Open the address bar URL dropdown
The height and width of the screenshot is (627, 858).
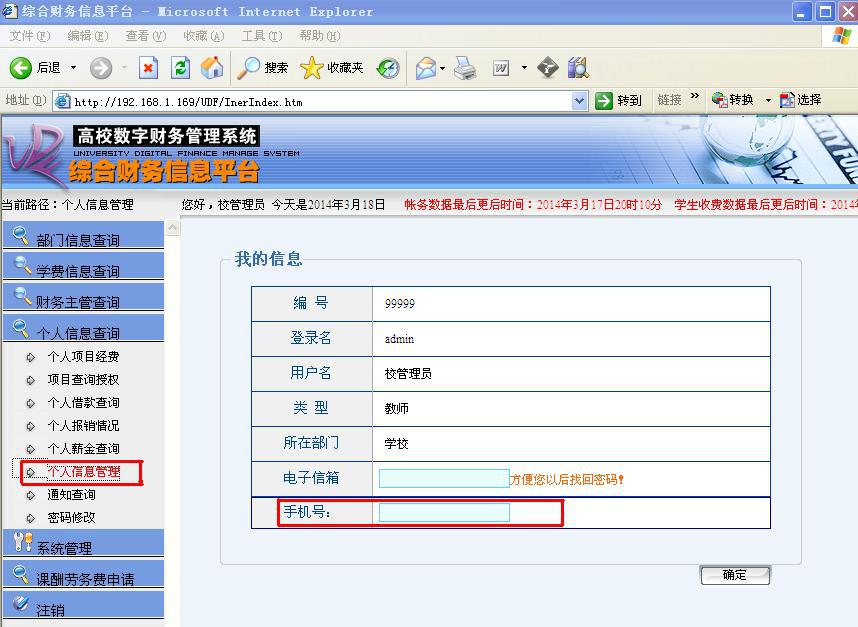580,101
